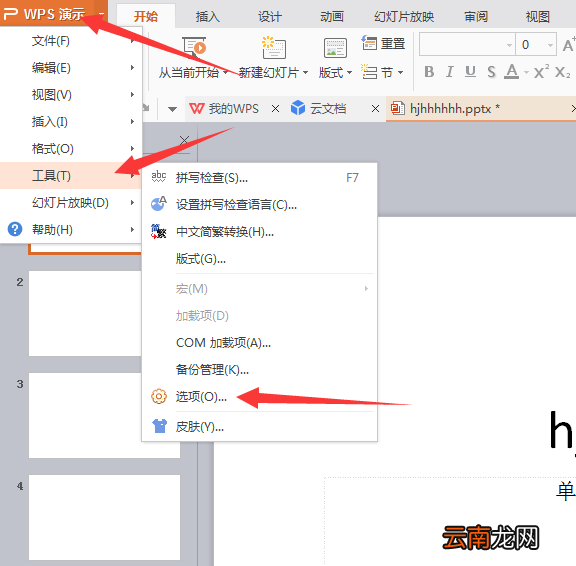Switch to the 插入 ribbon tab
Screen dimensions: 576x566
[208, 17]
